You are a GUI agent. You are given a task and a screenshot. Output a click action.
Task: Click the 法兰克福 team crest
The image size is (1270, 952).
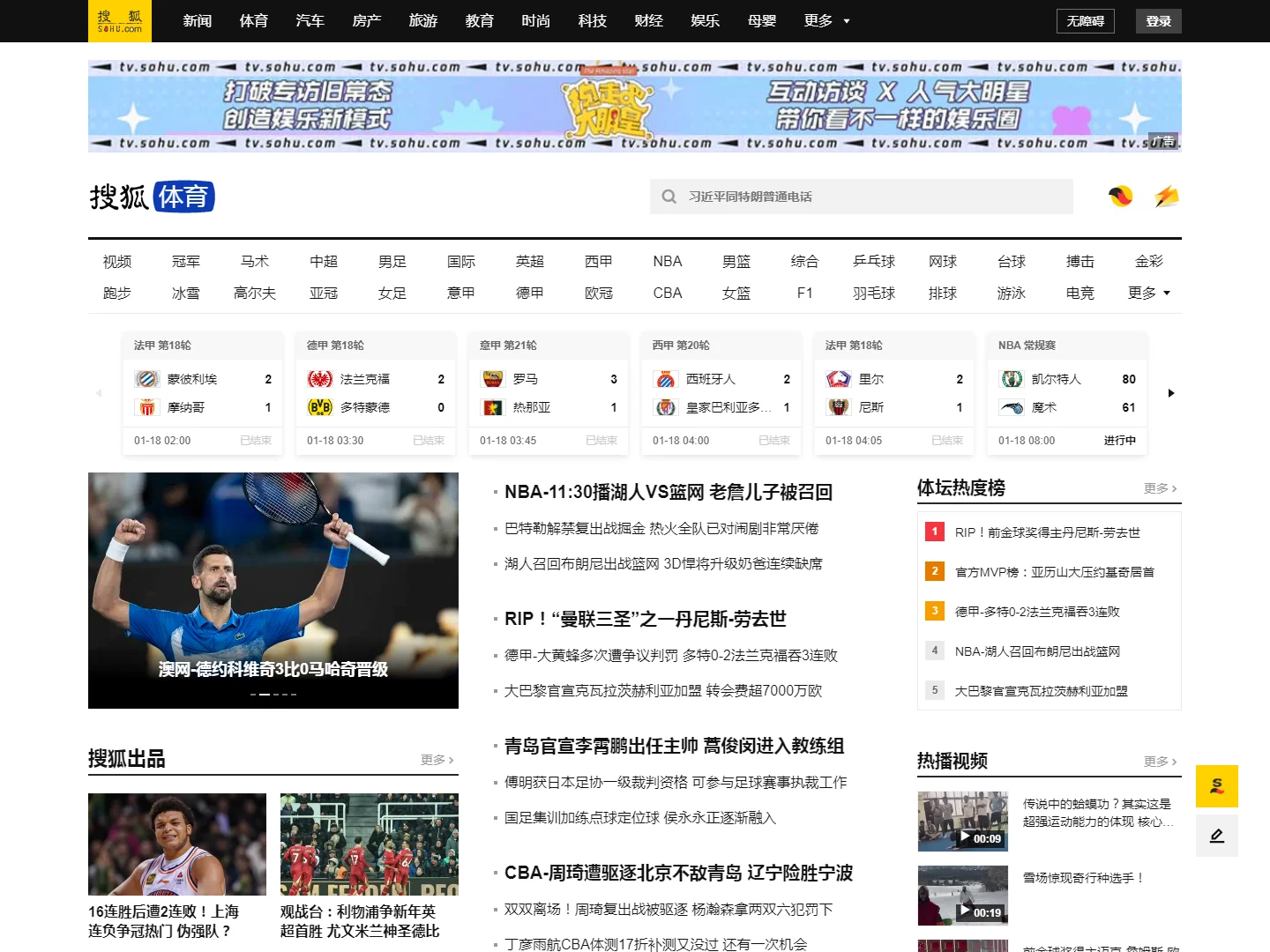pyautogui.click(x=319, y=379)
